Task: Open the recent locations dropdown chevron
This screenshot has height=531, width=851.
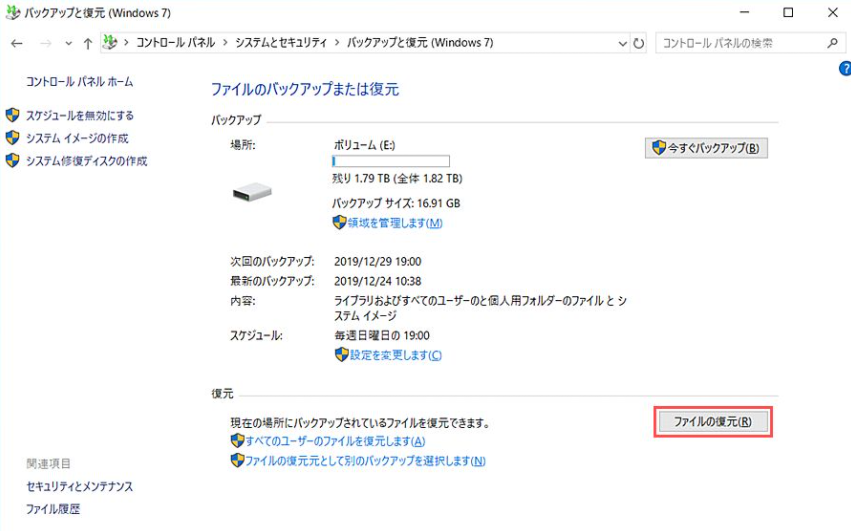Action: point(68,44)
